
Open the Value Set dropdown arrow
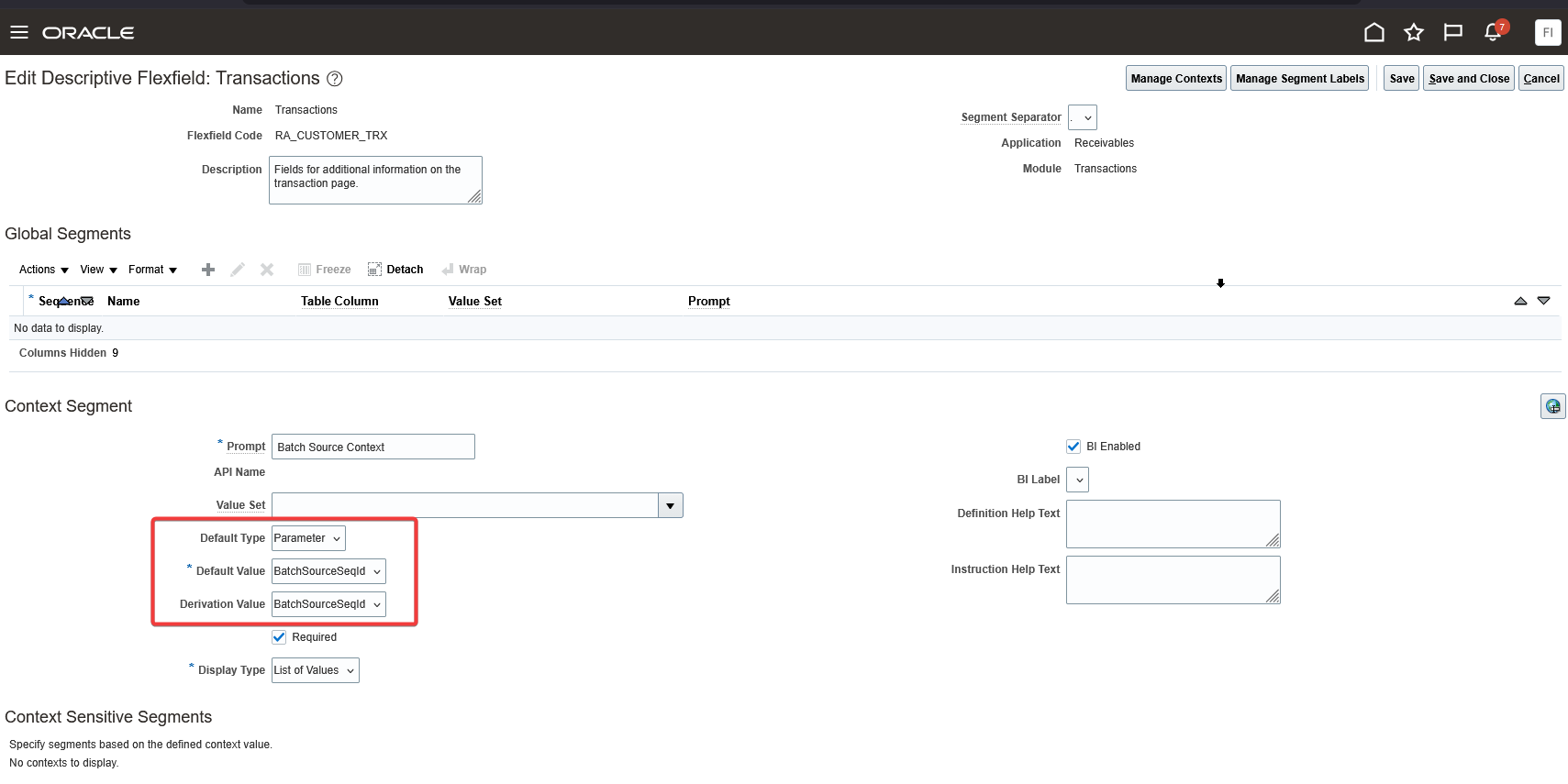click(671, 505)
